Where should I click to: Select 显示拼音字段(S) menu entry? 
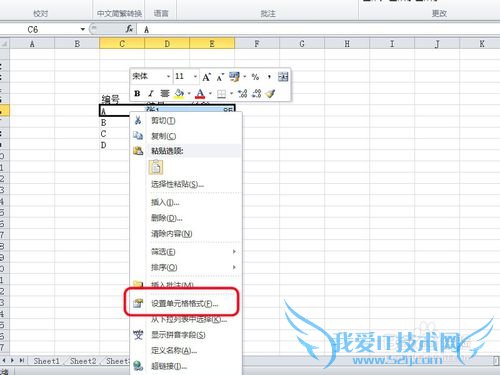(x=186, y=335)
